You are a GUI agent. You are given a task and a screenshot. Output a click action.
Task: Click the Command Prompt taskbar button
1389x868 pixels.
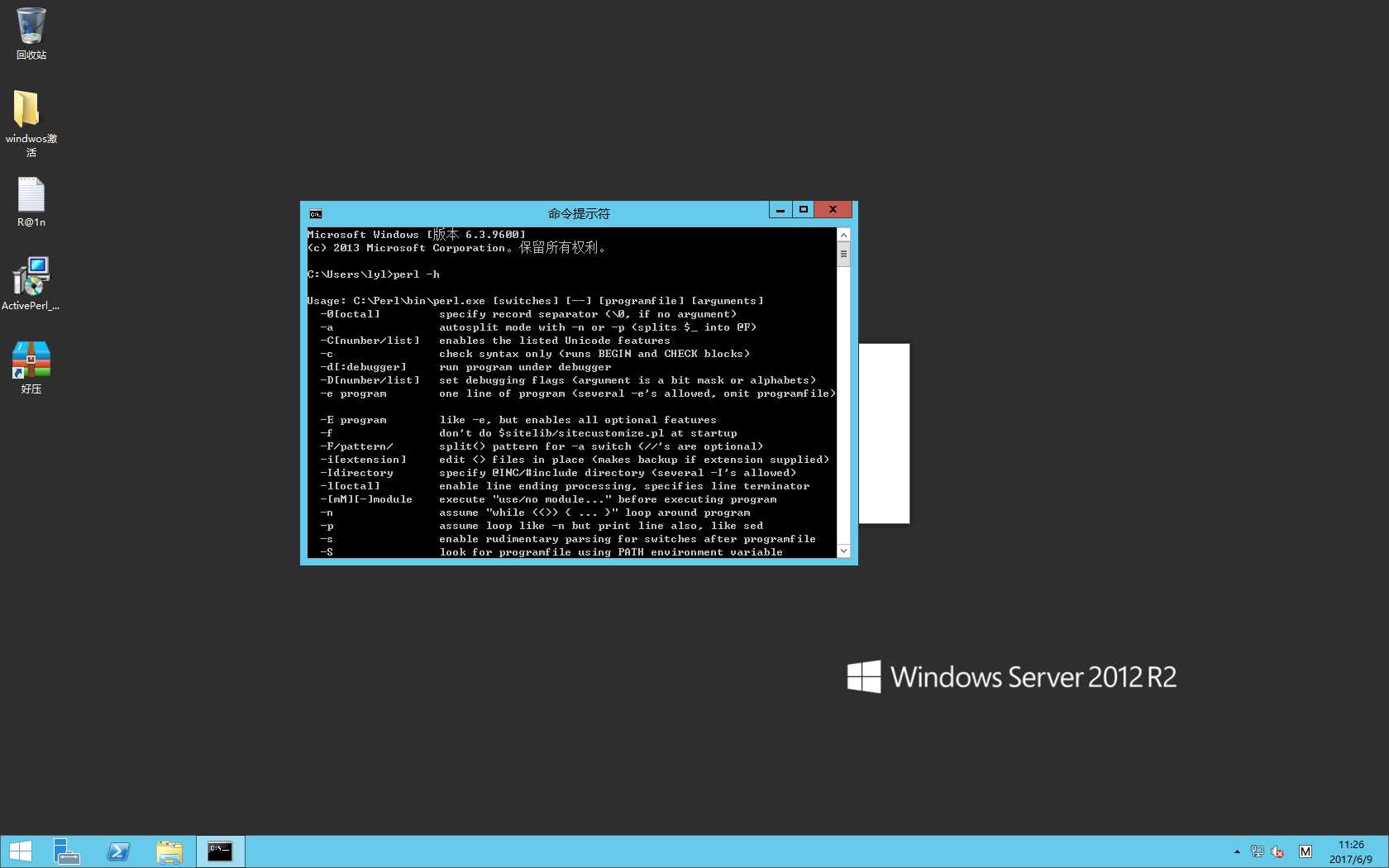pyautogui.click(x=220, y=851)
